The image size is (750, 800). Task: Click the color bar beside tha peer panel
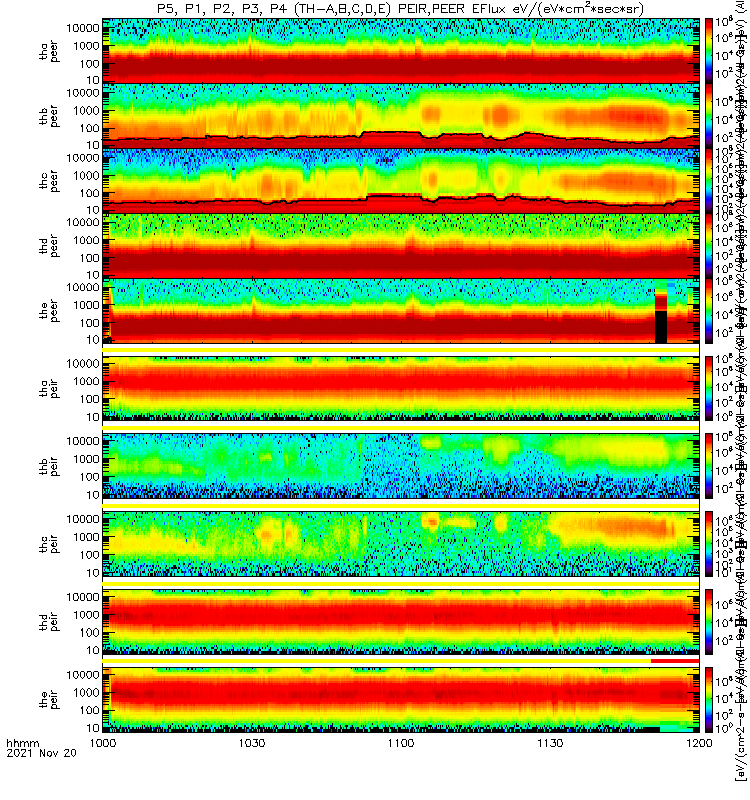pyautogui.click(x=709, y=50)
